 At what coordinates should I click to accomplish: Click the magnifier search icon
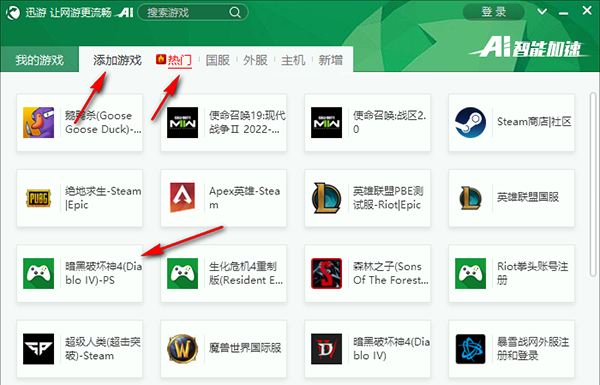click(235, 12)
